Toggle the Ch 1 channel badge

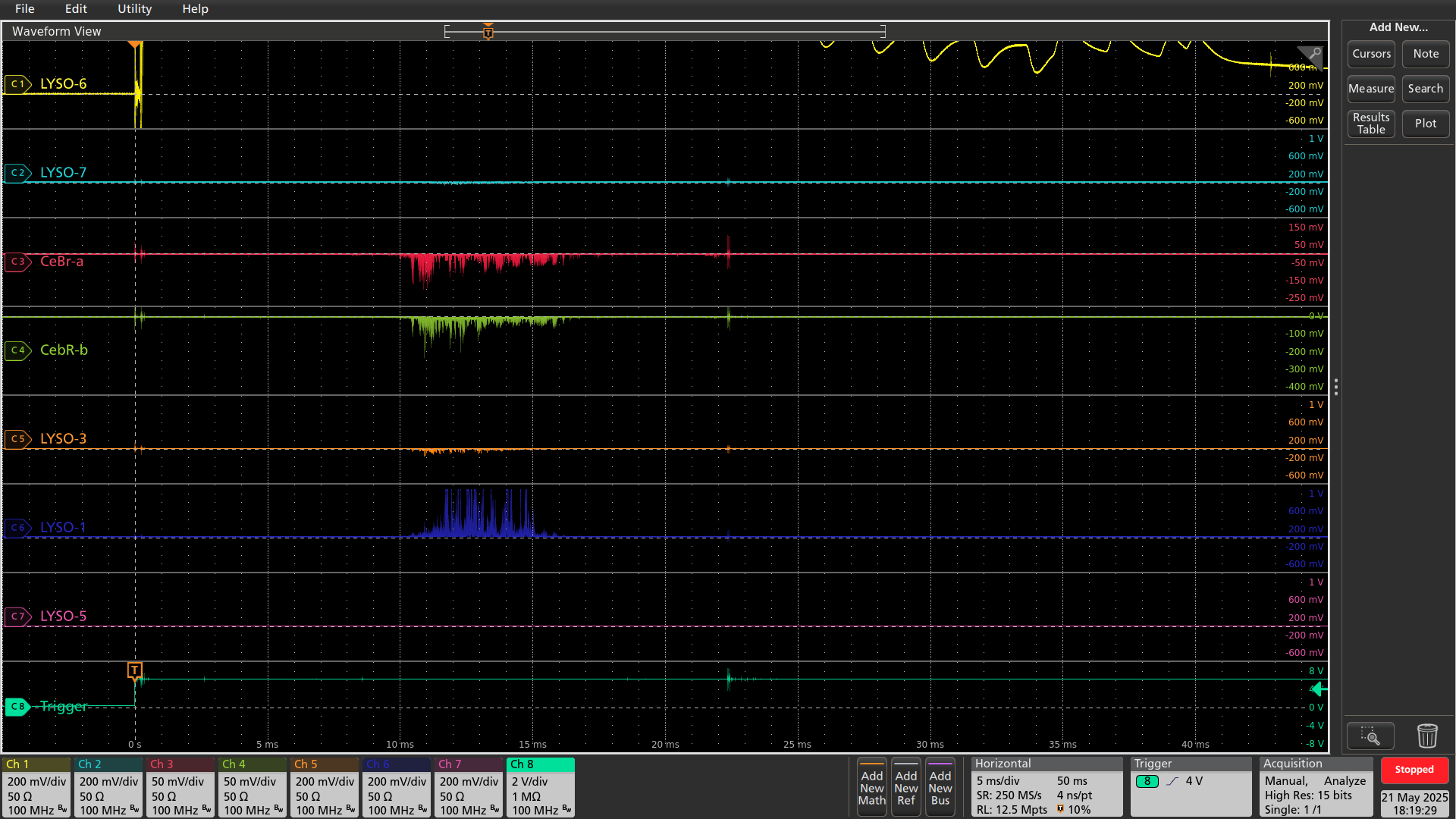click(36, 787)
